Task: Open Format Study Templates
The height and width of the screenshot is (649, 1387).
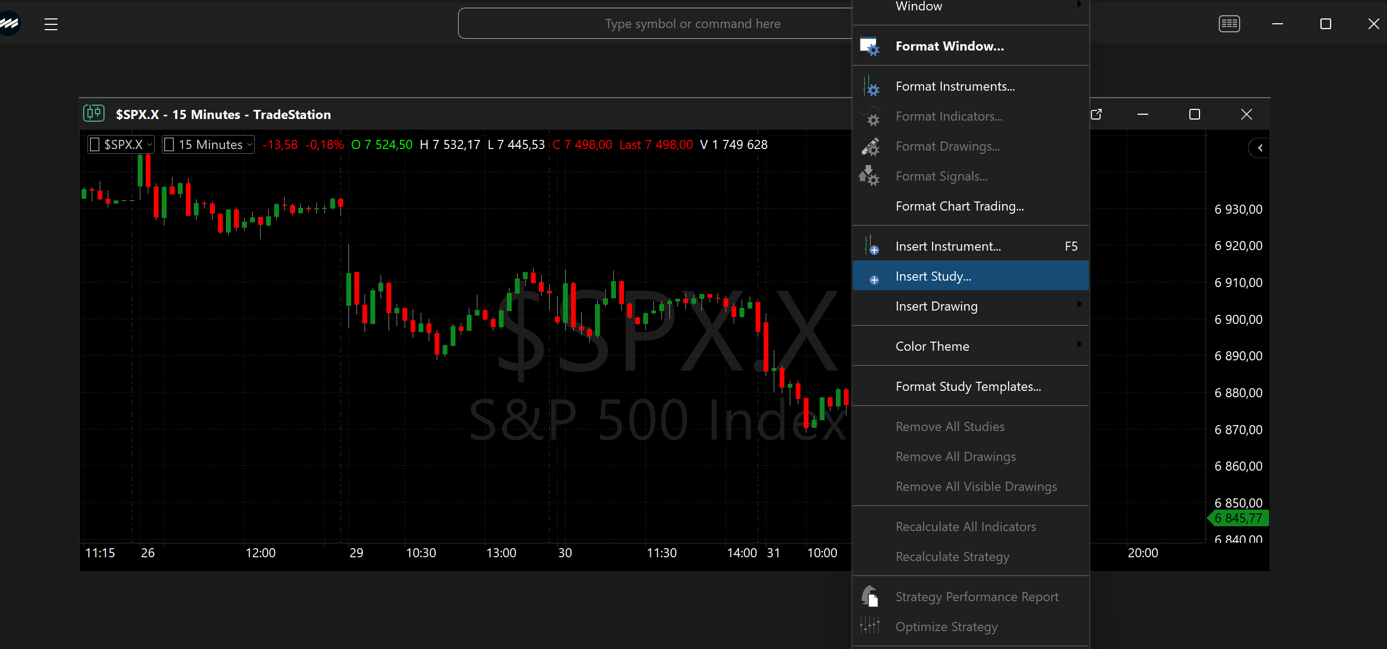Action: click(970, 386)
